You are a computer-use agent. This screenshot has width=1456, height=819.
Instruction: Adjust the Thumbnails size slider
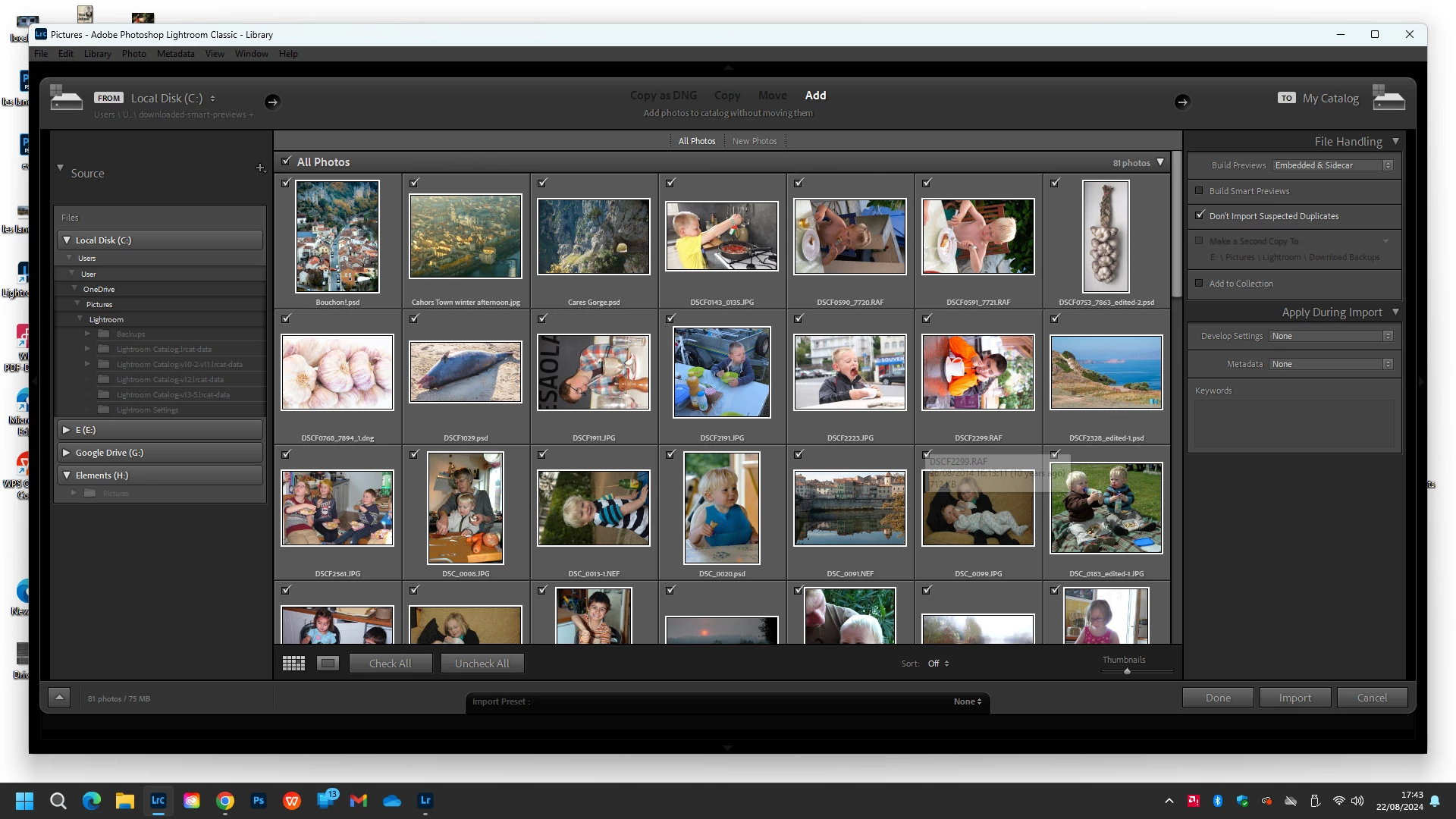(x=1127, y=671)
